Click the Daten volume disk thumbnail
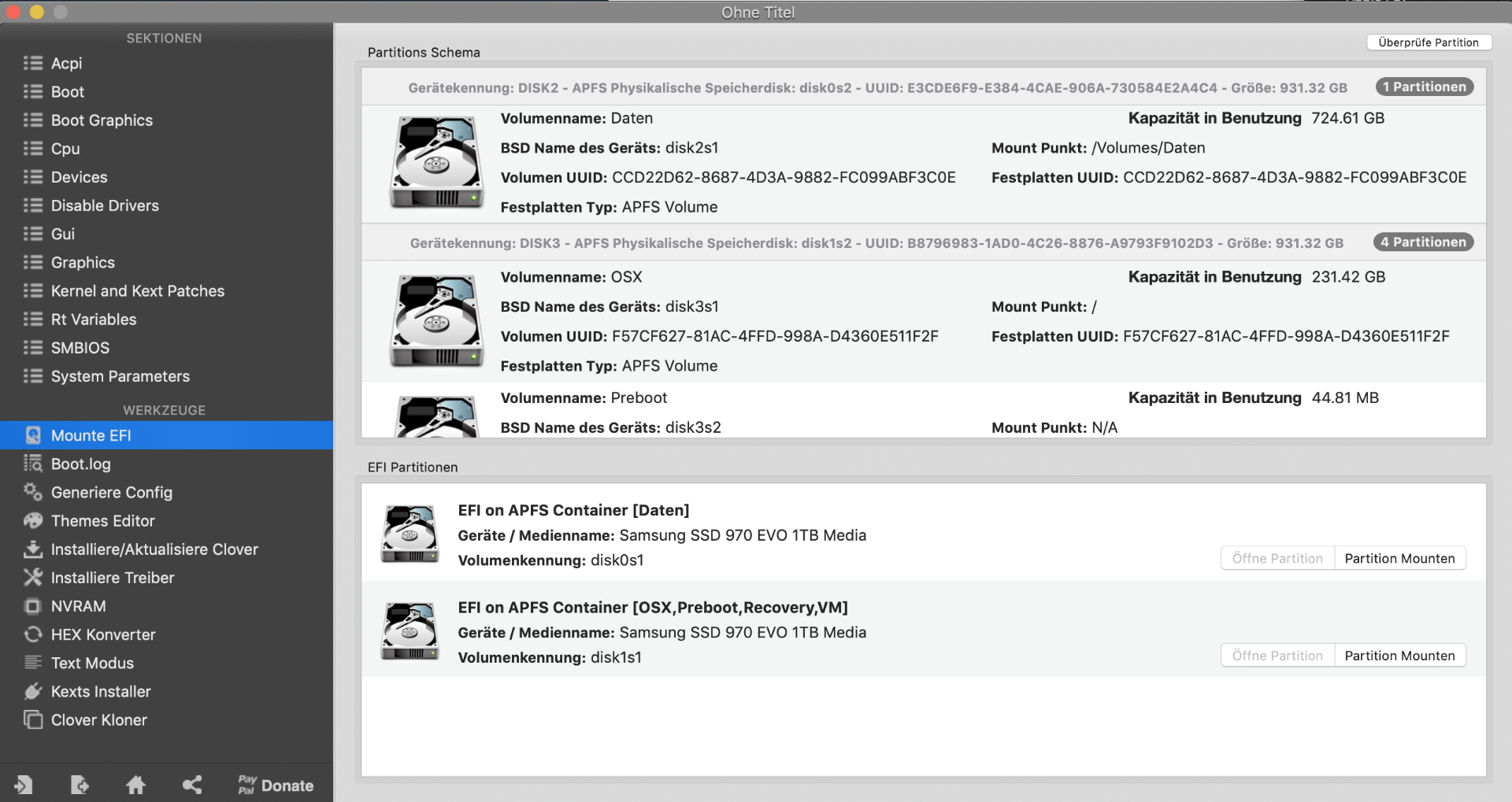1512x802 pixels. pos(437,162)
